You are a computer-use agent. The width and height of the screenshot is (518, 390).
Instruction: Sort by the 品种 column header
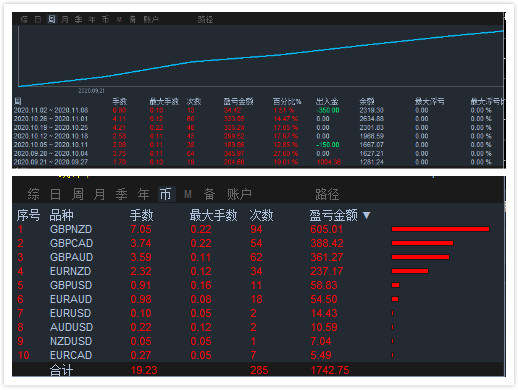click(61, 215)
